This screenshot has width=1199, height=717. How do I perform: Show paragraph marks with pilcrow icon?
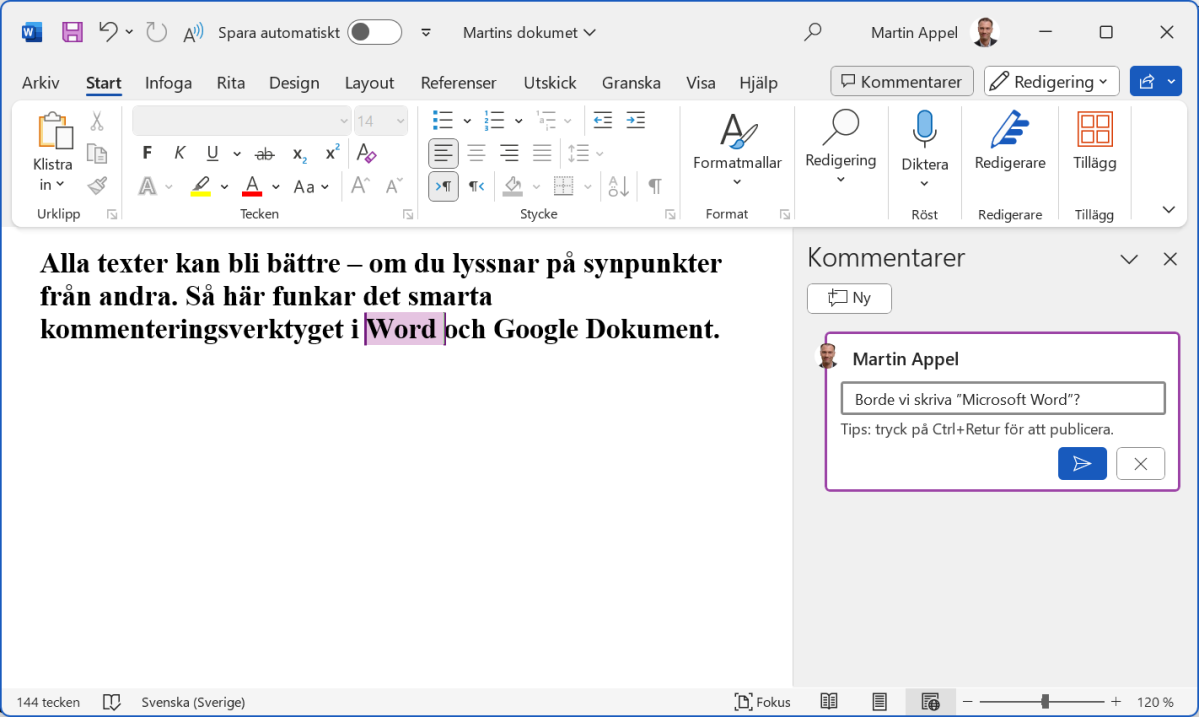point(655,186)
